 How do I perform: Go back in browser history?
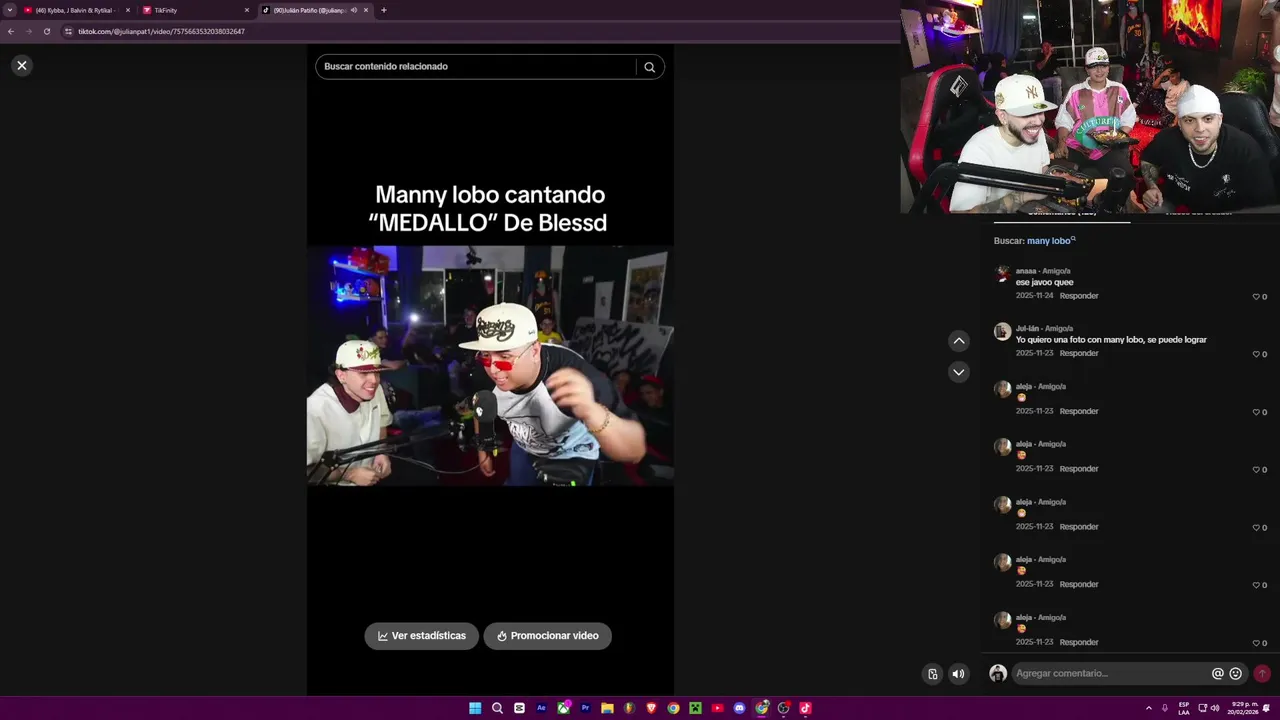pos(11,31)
